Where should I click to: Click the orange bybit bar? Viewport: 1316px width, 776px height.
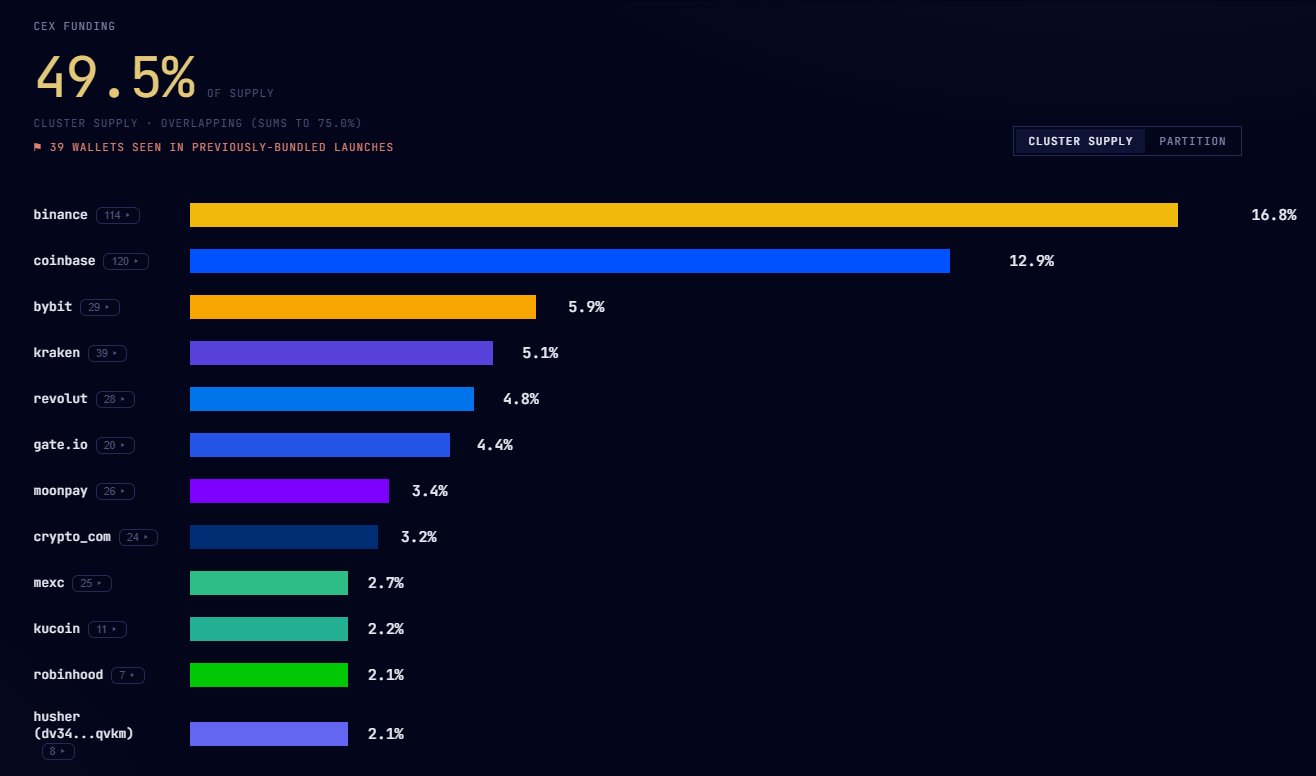[363, 307]
